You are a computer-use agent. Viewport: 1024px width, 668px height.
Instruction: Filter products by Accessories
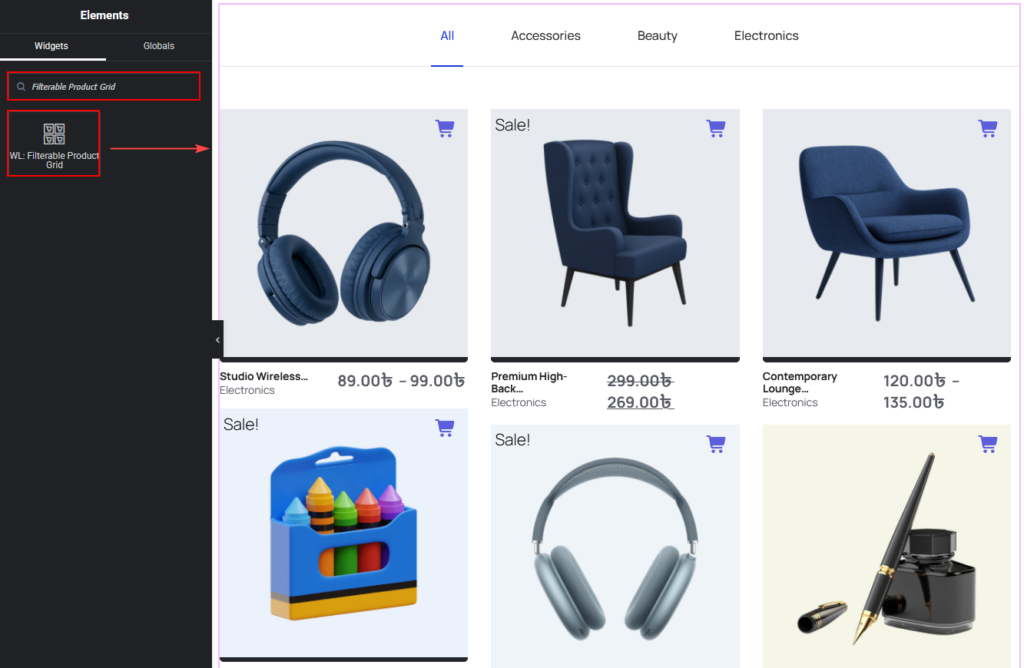[545, 36]
